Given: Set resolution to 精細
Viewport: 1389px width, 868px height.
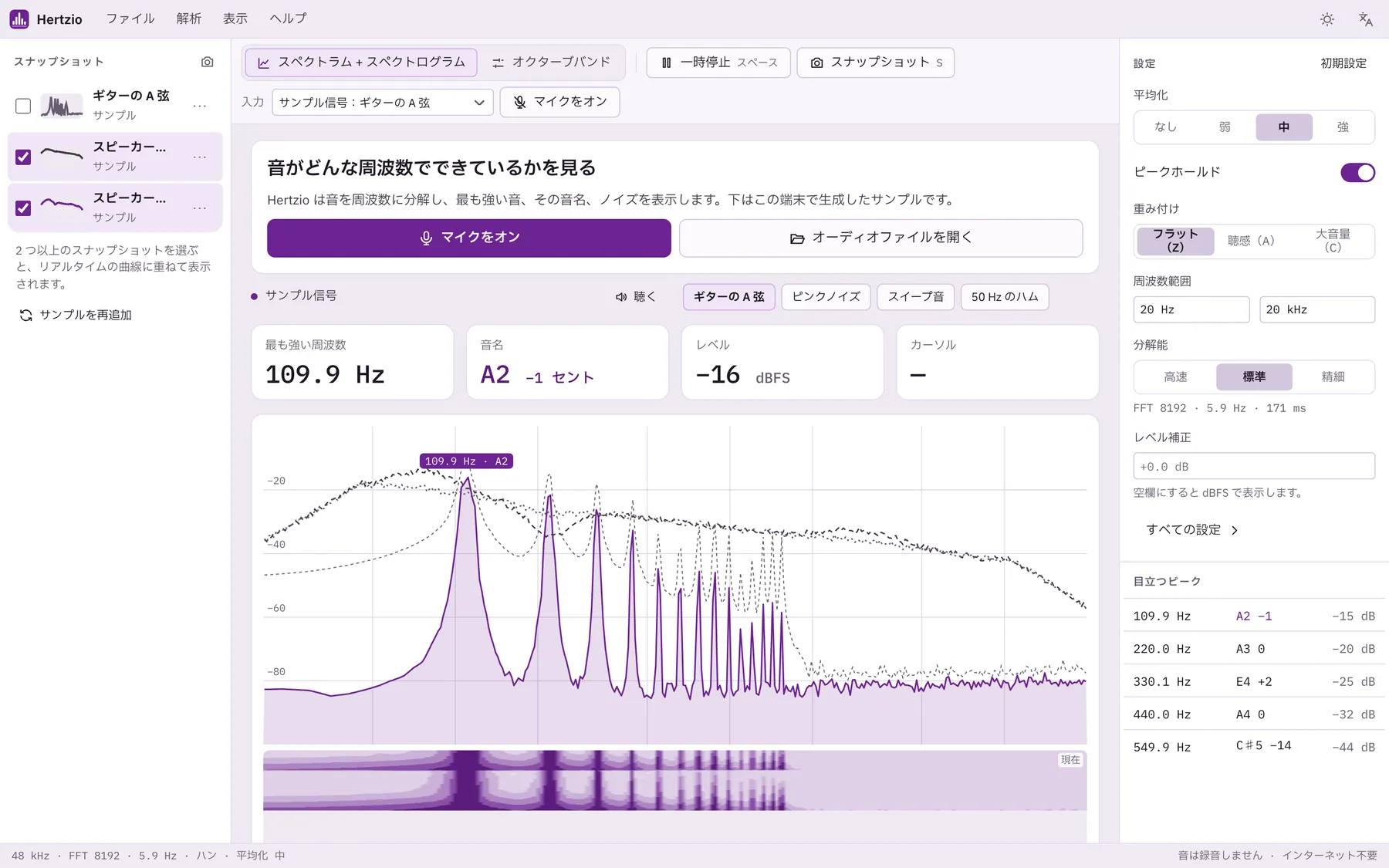Looking at the screenshot, I should point(1333,377).
